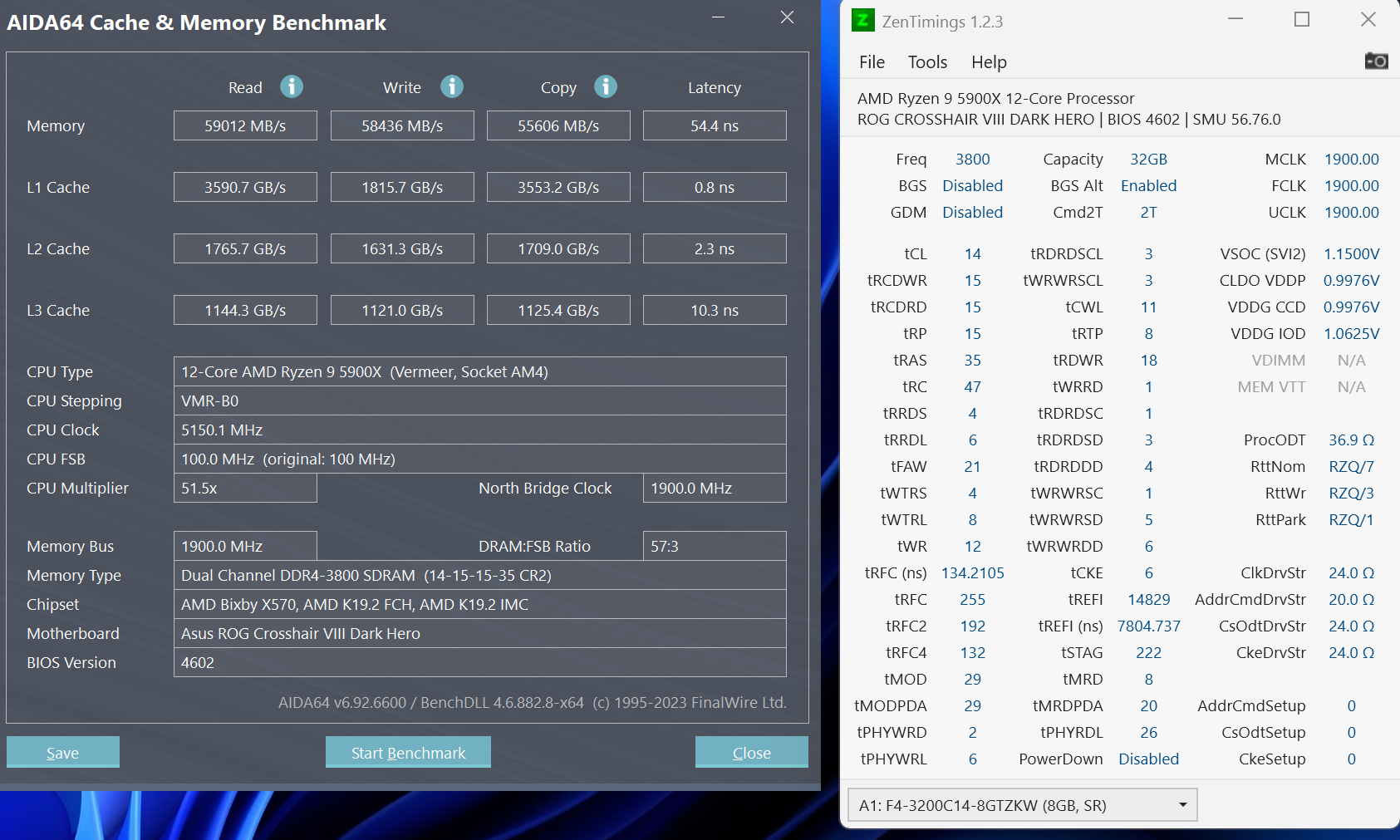Viewport: 1400px width, 840px height.
Task: Click the PowerDown Disabled value
Action: click(x=1148, y=759)
